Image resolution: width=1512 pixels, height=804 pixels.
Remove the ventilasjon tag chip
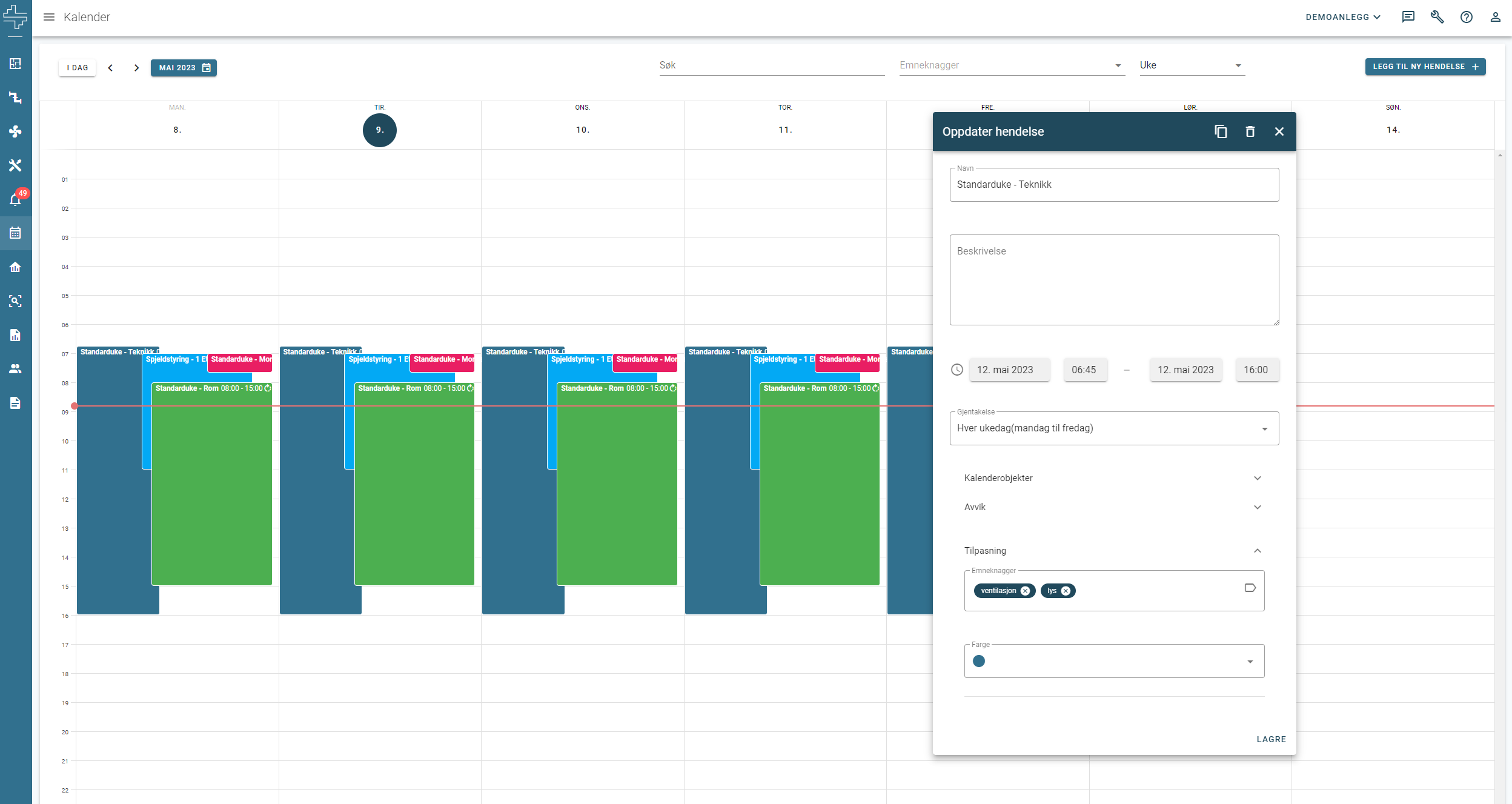[x=1025, y=591]
